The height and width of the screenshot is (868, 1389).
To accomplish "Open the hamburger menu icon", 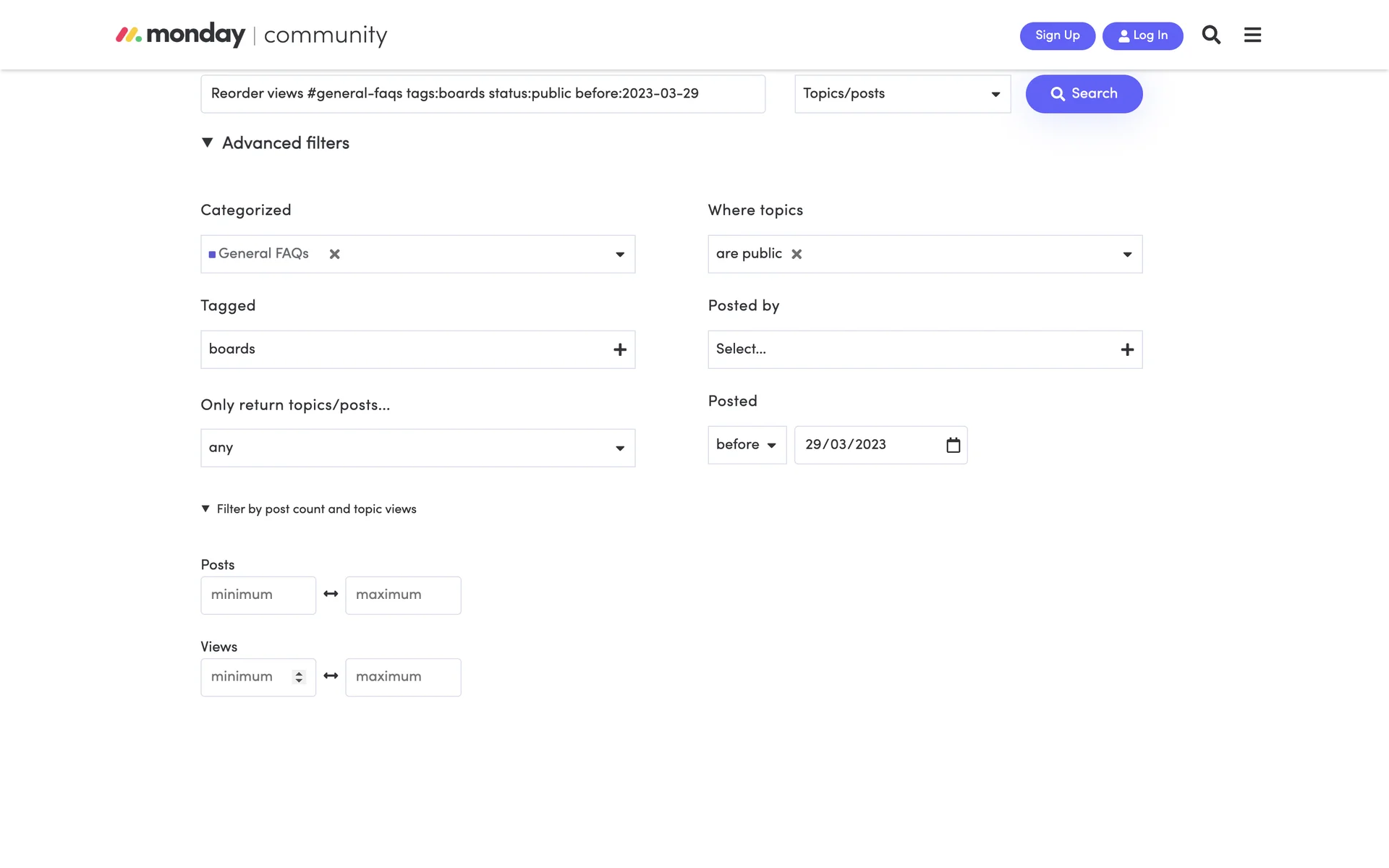I will (x=1252, y=35).
